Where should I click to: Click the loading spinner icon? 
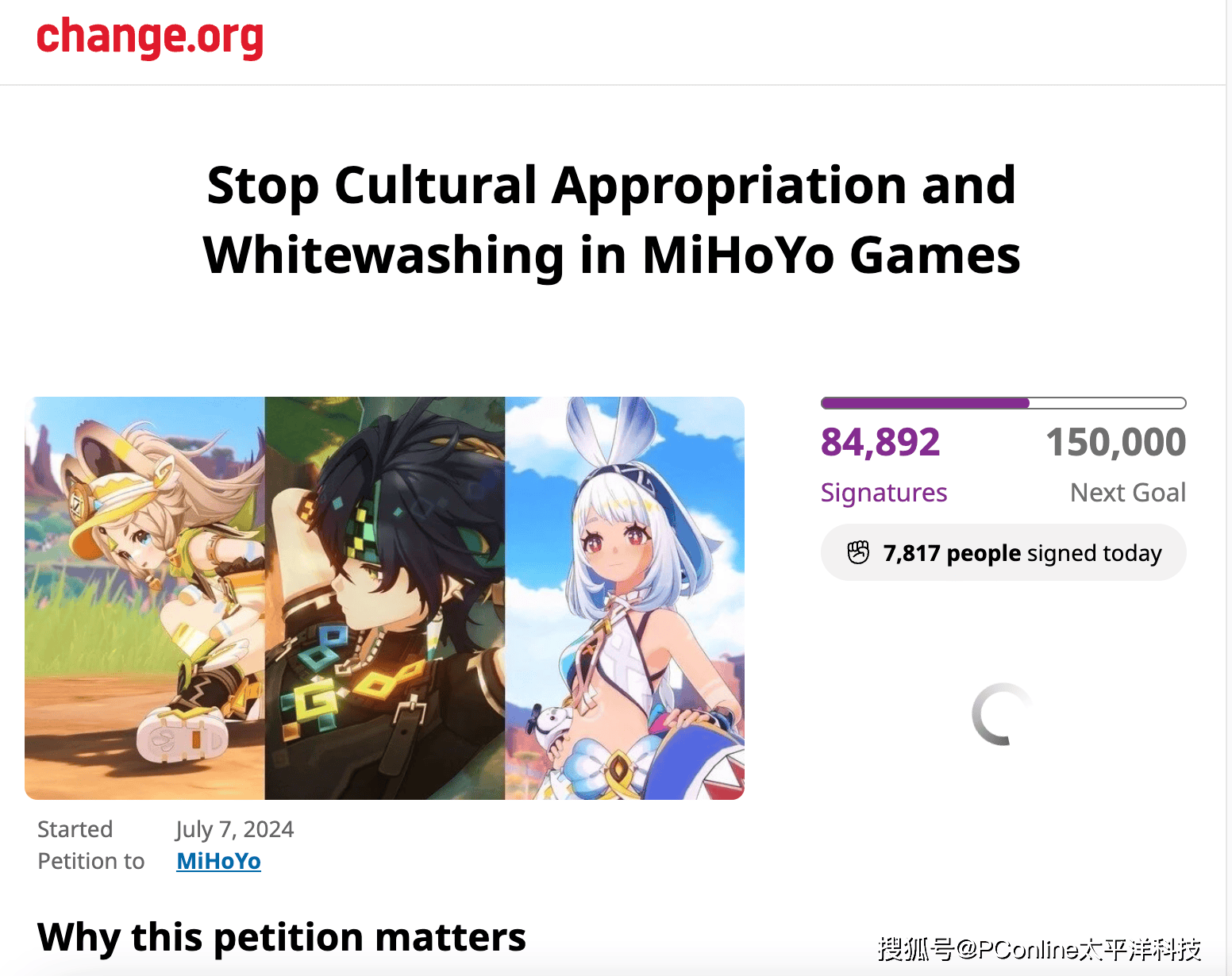pos(1003,714)
